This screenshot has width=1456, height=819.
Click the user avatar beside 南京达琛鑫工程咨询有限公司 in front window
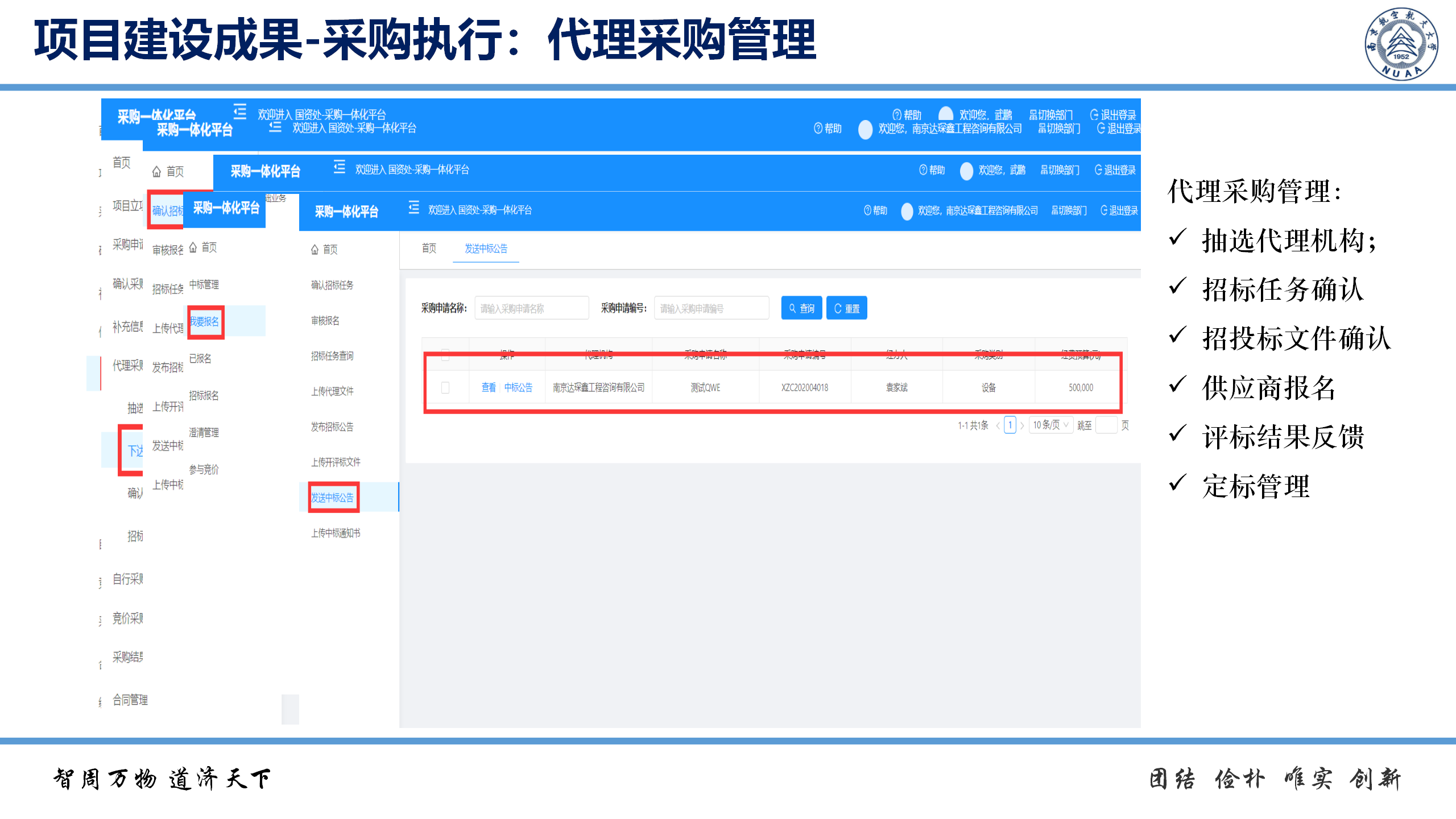tap(907, 211)
